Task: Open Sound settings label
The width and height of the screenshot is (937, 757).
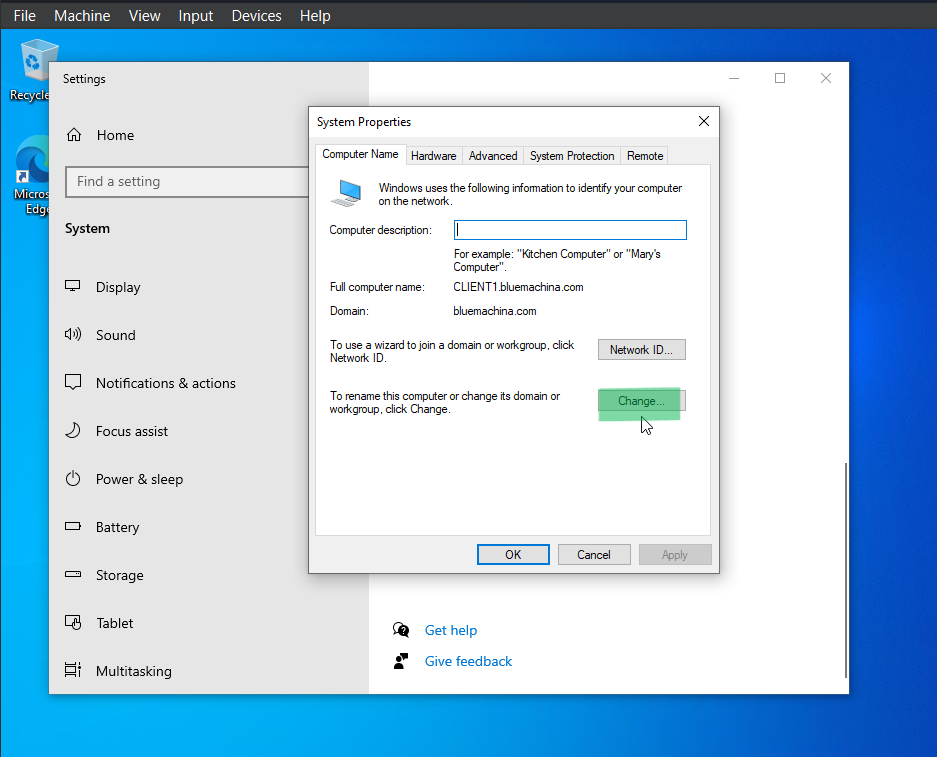Action: 116,335
